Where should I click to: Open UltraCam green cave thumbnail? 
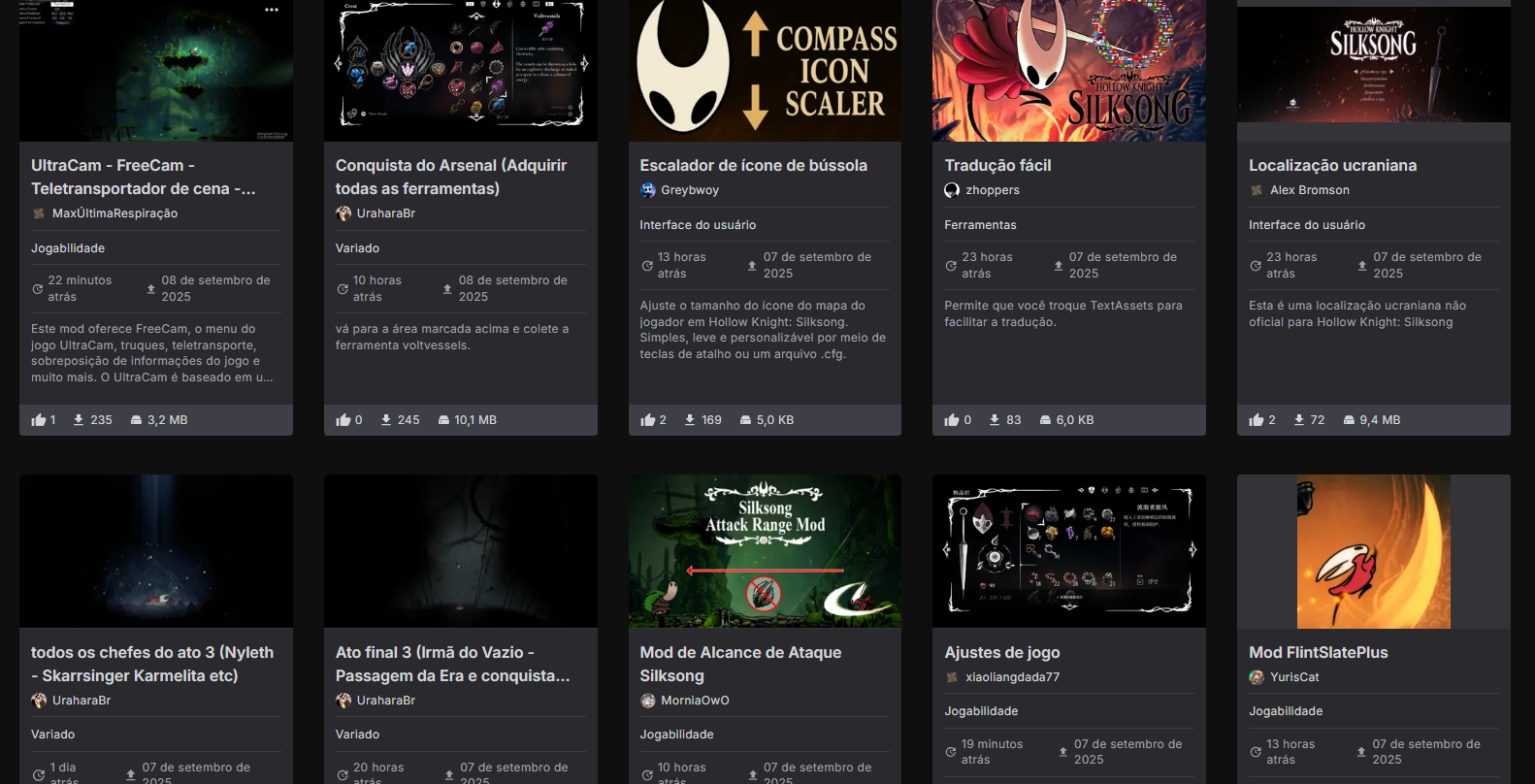pyautogui.click(x=156, y=71)
